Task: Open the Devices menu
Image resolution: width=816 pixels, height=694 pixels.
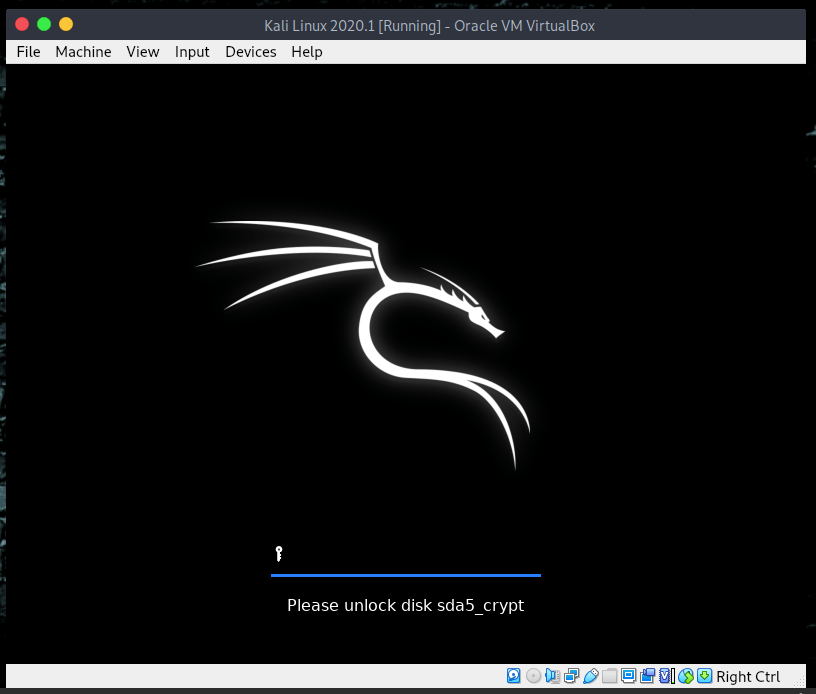Action: [x=251, y=52]
